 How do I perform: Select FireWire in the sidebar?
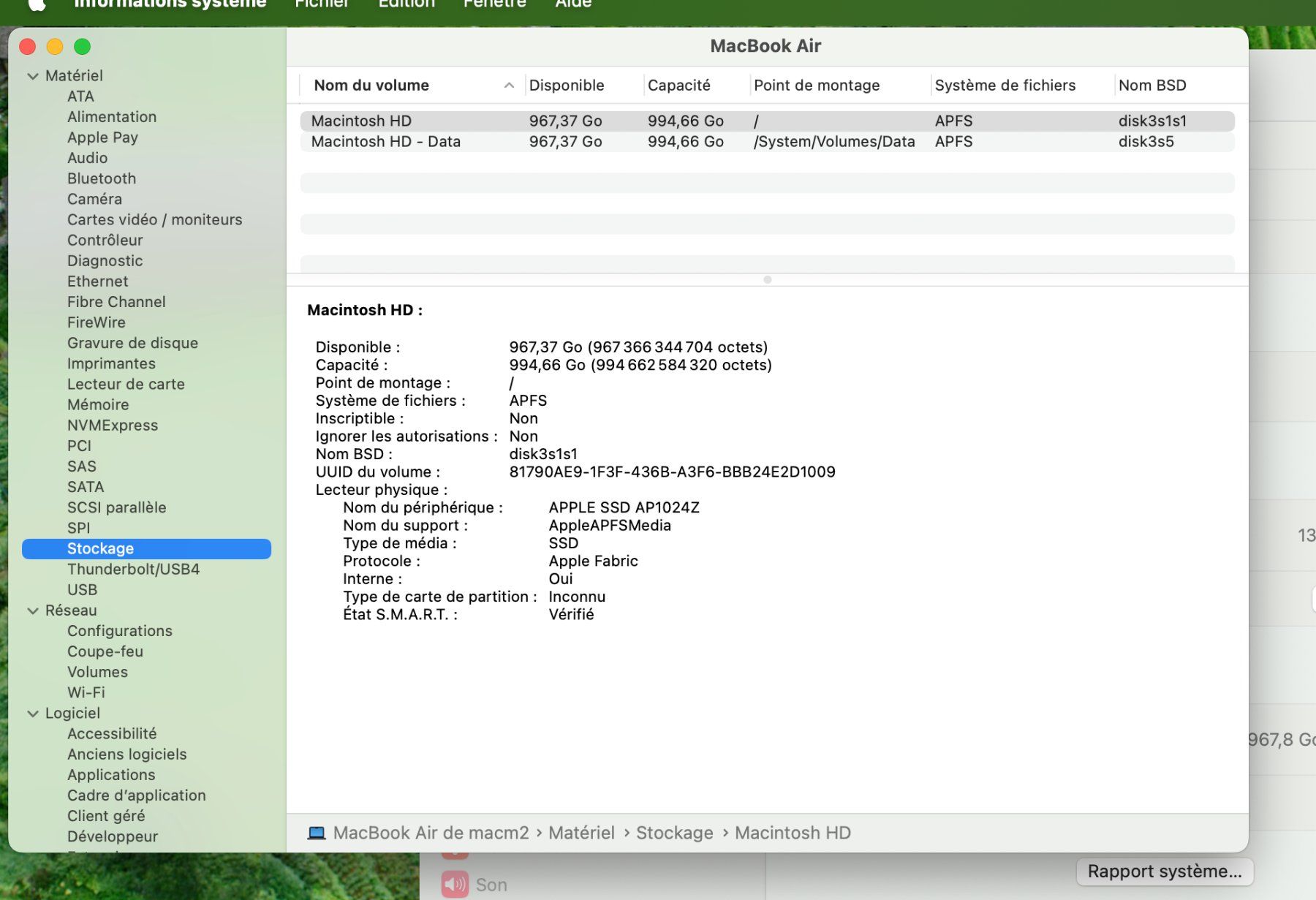click(x=97, y=322)
